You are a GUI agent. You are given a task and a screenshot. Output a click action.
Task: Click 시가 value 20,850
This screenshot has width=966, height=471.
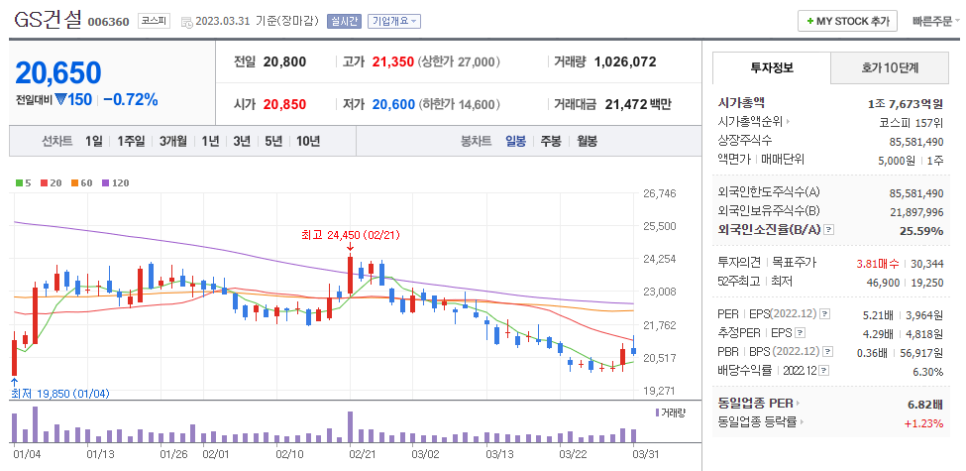[285, 104]
